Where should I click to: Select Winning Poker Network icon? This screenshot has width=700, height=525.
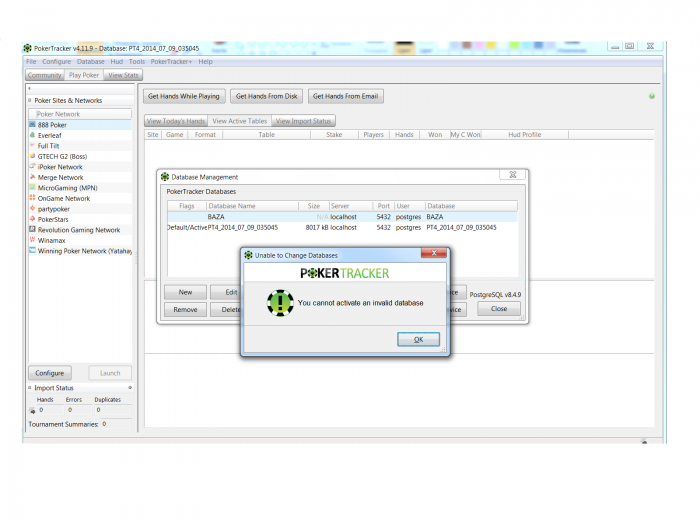32,250
